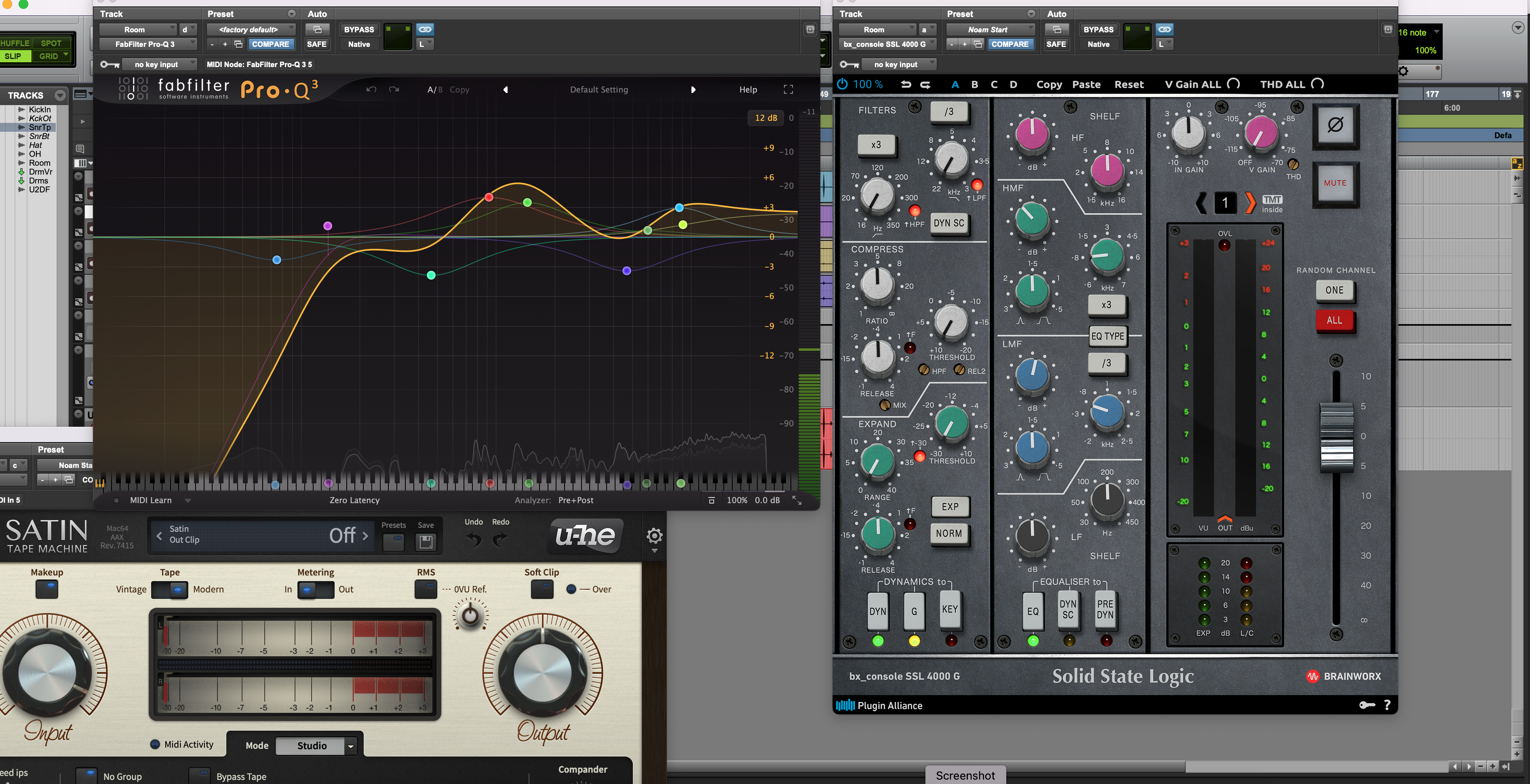Click Random Channel ONE button

1334,291
